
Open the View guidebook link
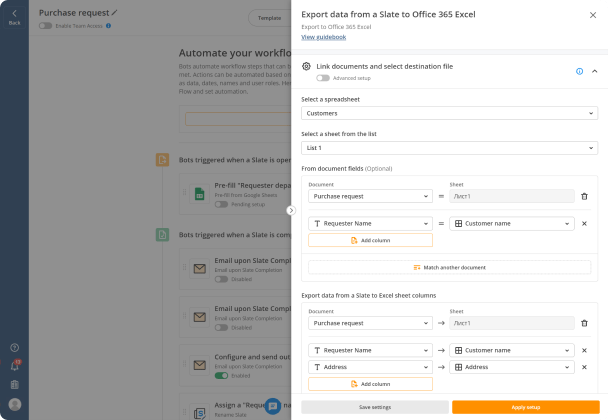click(323, 37)
